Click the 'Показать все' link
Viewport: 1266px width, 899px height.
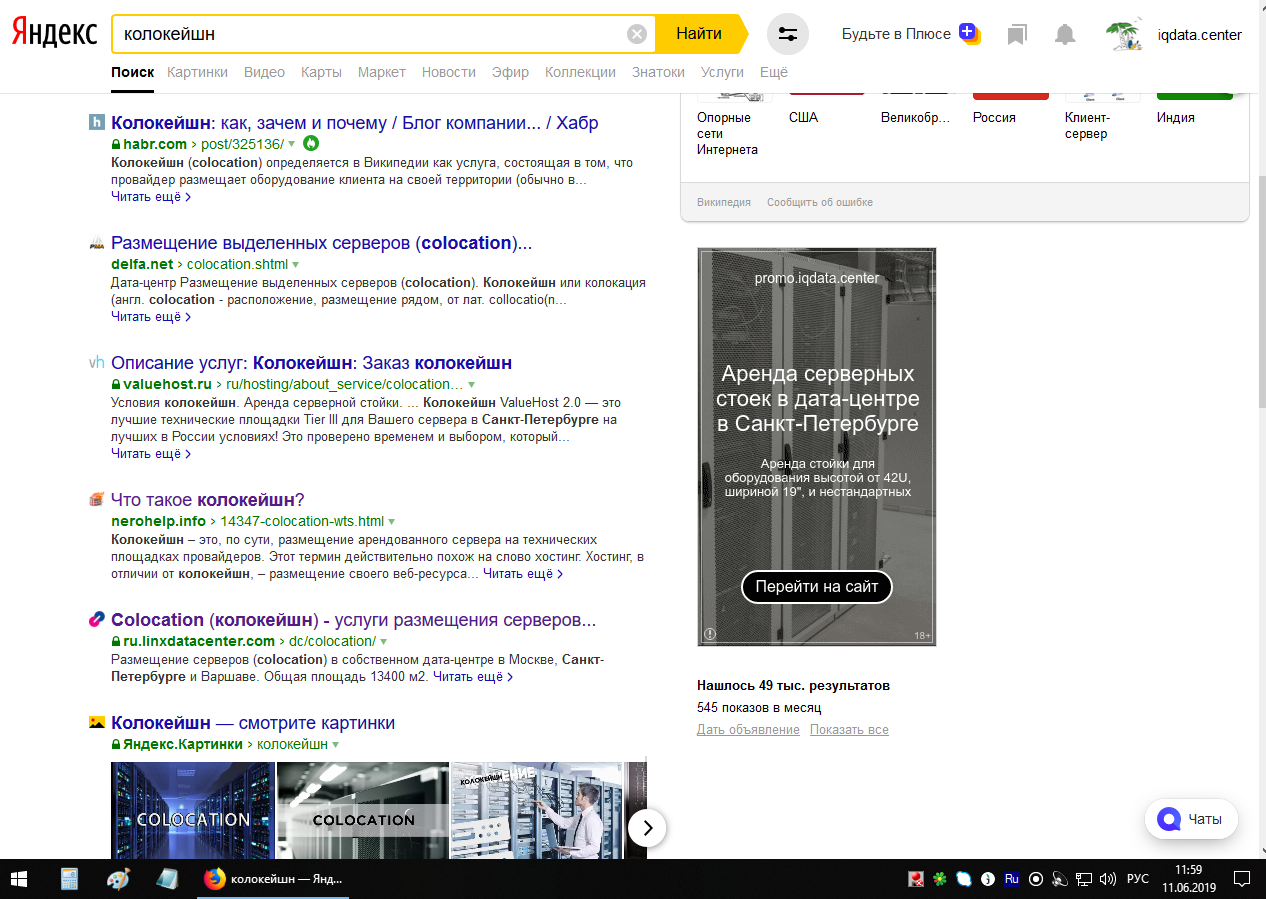coord(850,730)
